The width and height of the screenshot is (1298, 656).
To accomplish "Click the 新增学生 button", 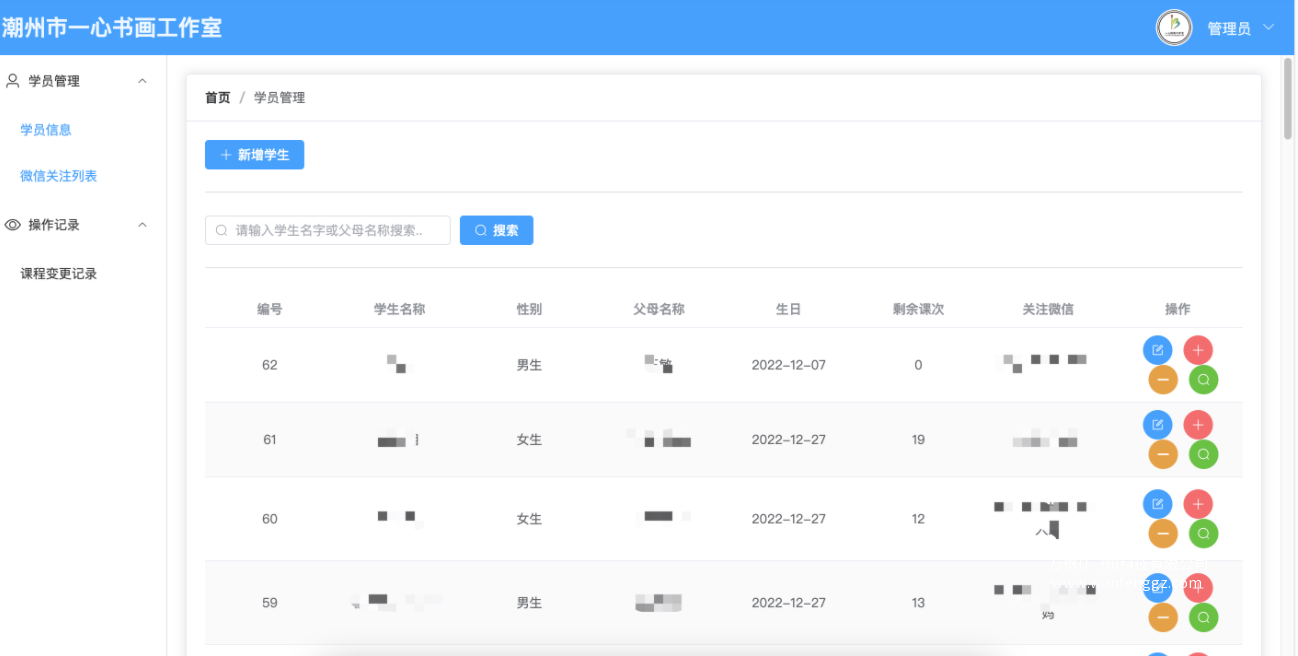I will pos(254,154).
